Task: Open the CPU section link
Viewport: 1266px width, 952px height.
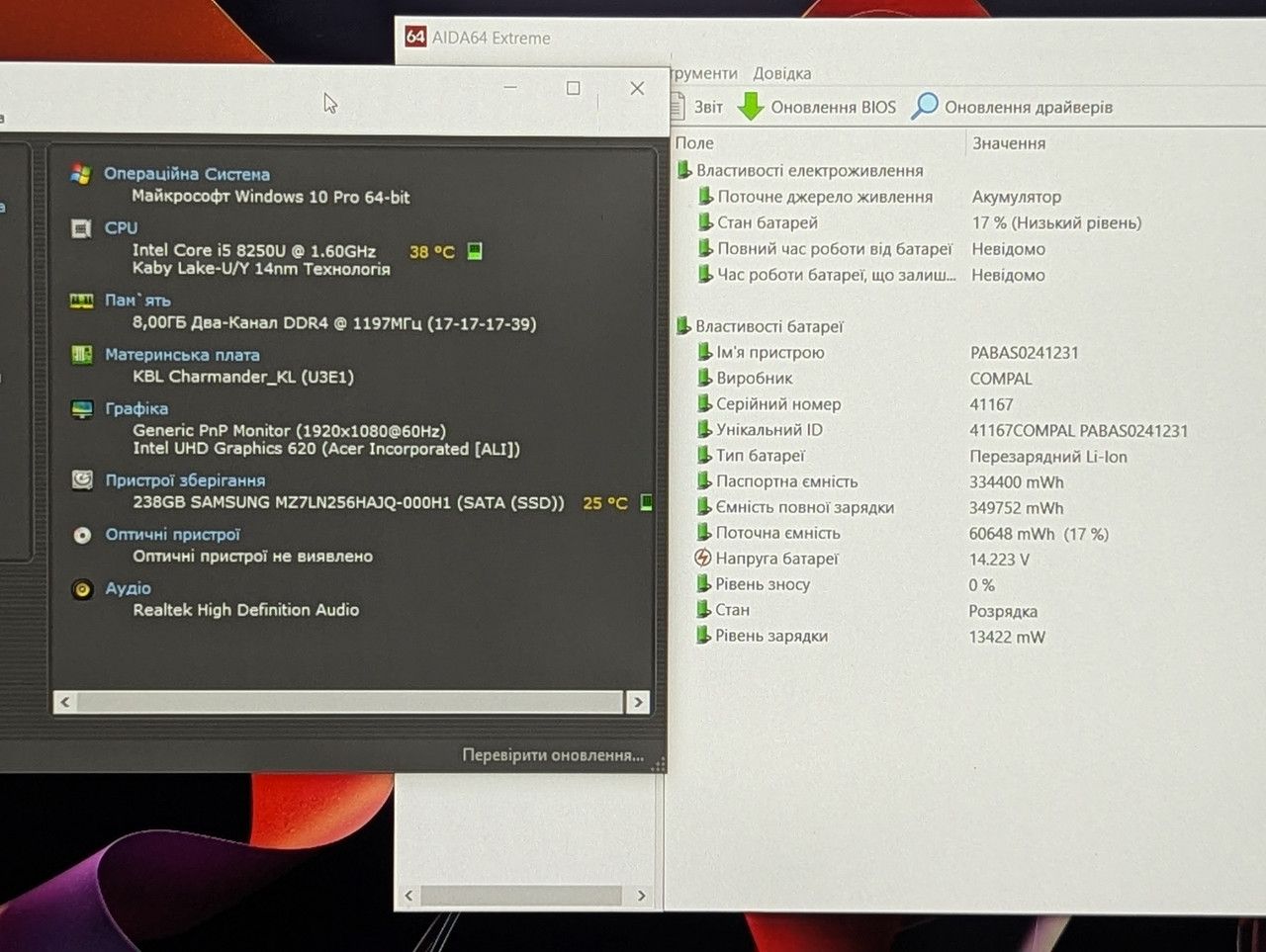Action: tap(121, 228)
